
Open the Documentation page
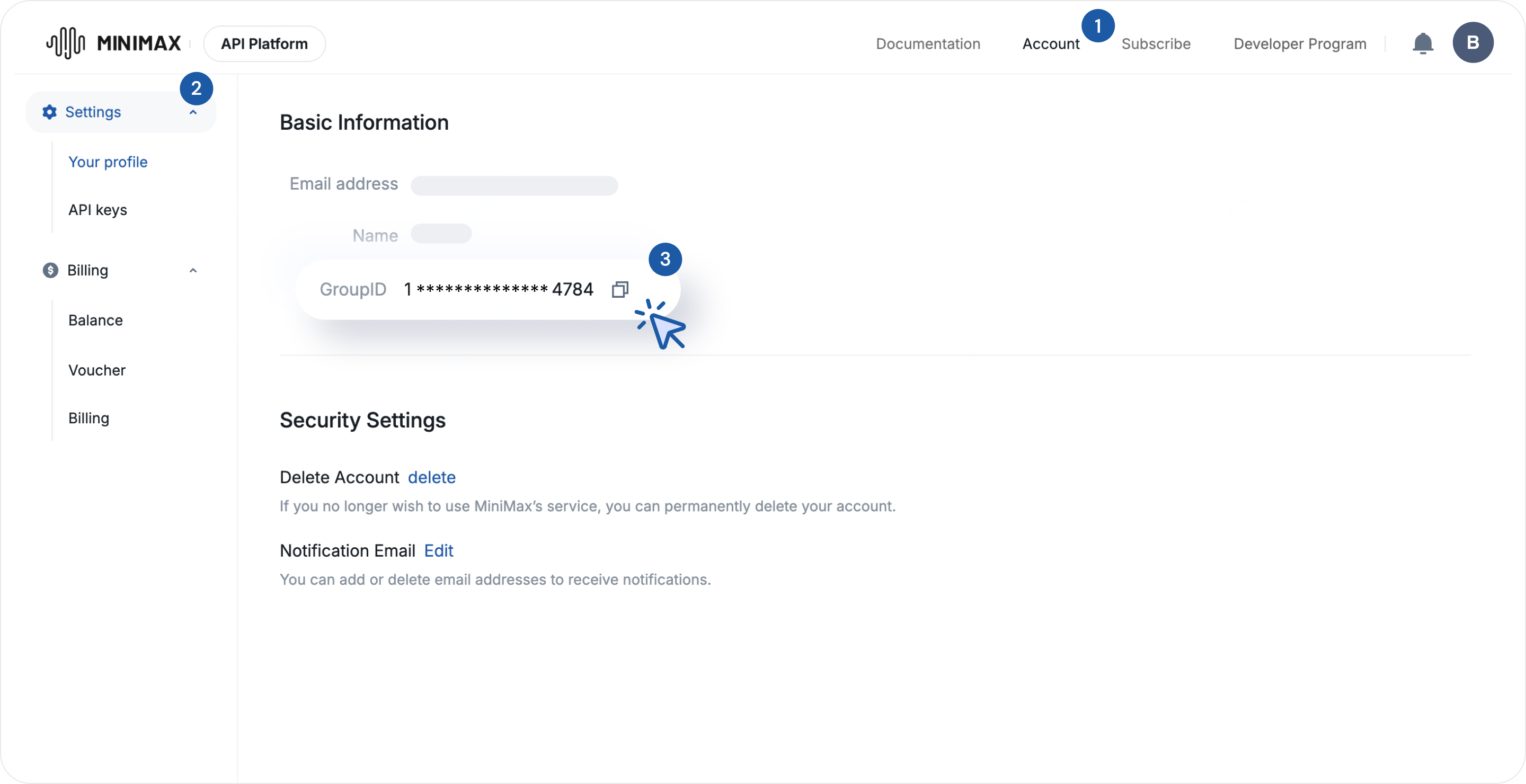tap(927, 44)
